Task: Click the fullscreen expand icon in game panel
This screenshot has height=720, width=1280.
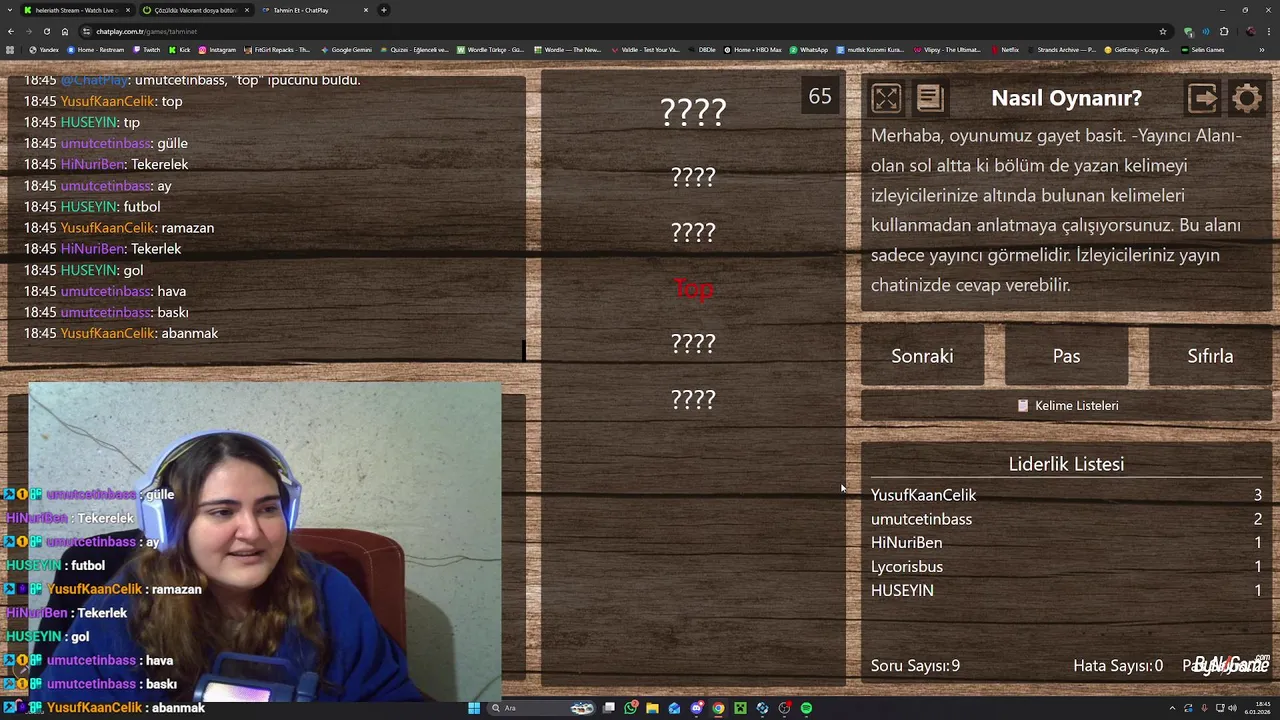Action: pyautogui.click(x=886, y=98)
